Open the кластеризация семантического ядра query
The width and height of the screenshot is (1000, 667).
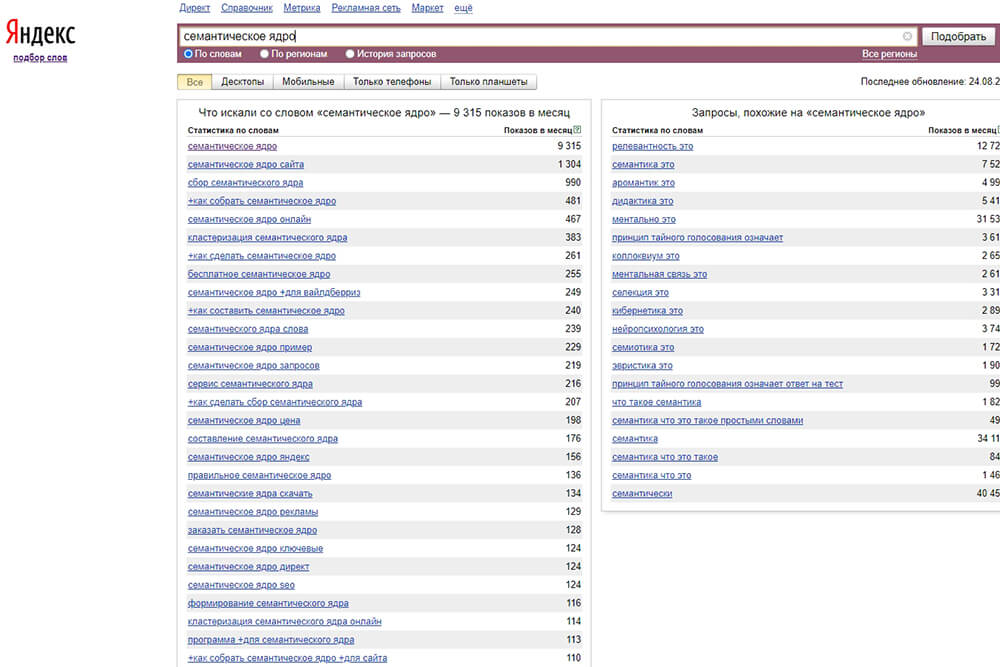[x=267, y=238]
